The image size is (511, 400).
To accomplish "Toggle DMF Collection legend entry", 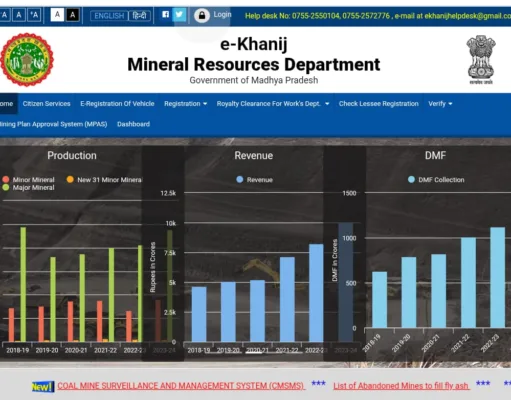I will (436, 180).
